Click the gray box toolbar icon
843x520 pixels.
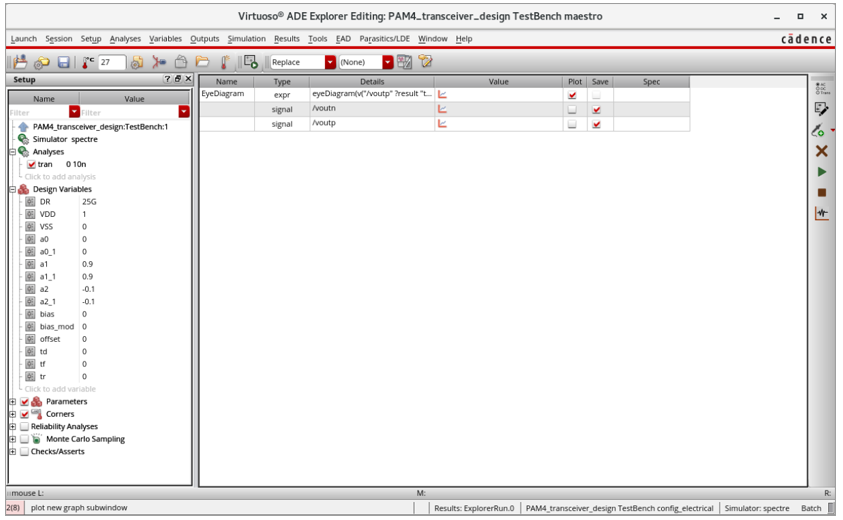click(181, 62)
